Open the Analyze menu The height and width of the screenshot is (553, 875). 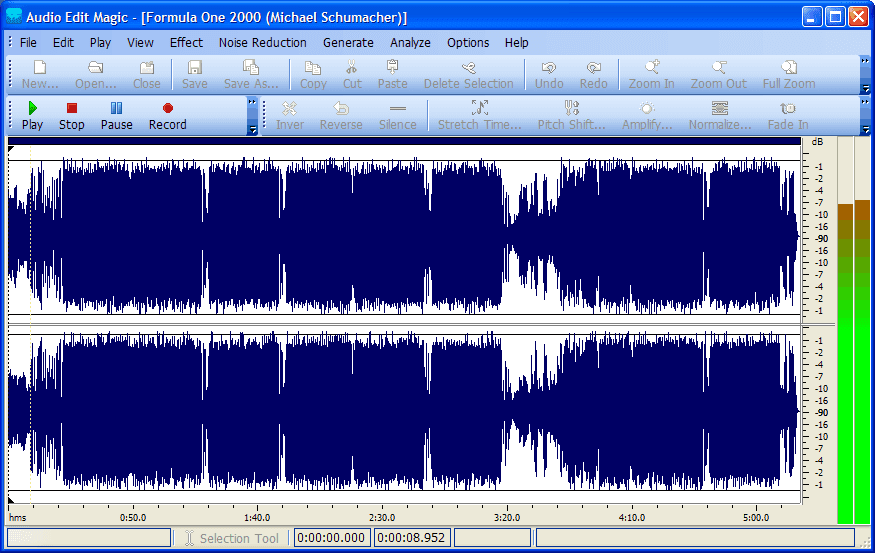click(410, 42)
